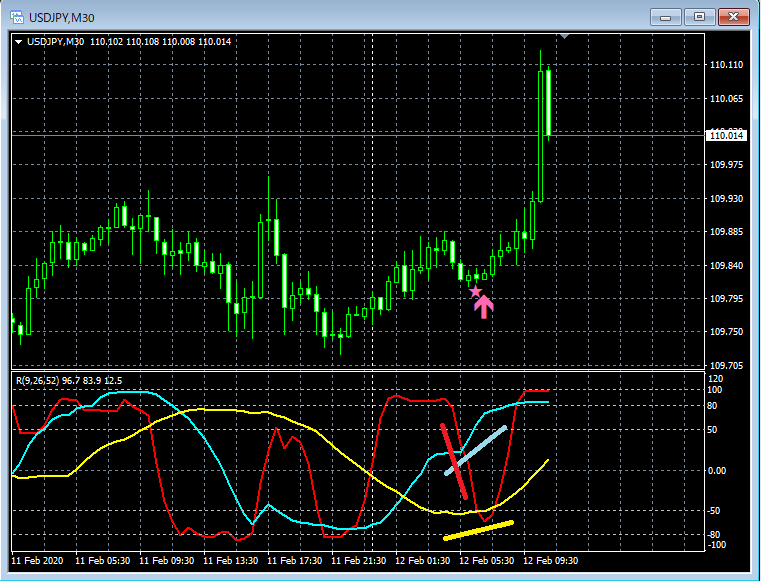Click the 109.840 price scale label

726,266
